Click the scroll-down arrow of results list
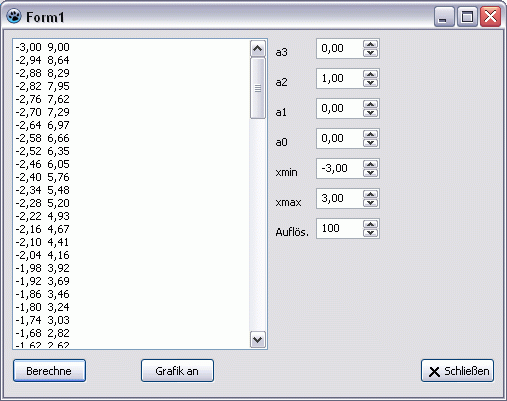 258,340
